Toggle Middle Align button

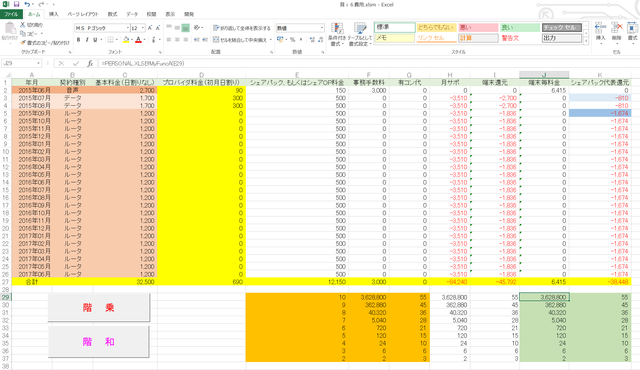(177, 28)
